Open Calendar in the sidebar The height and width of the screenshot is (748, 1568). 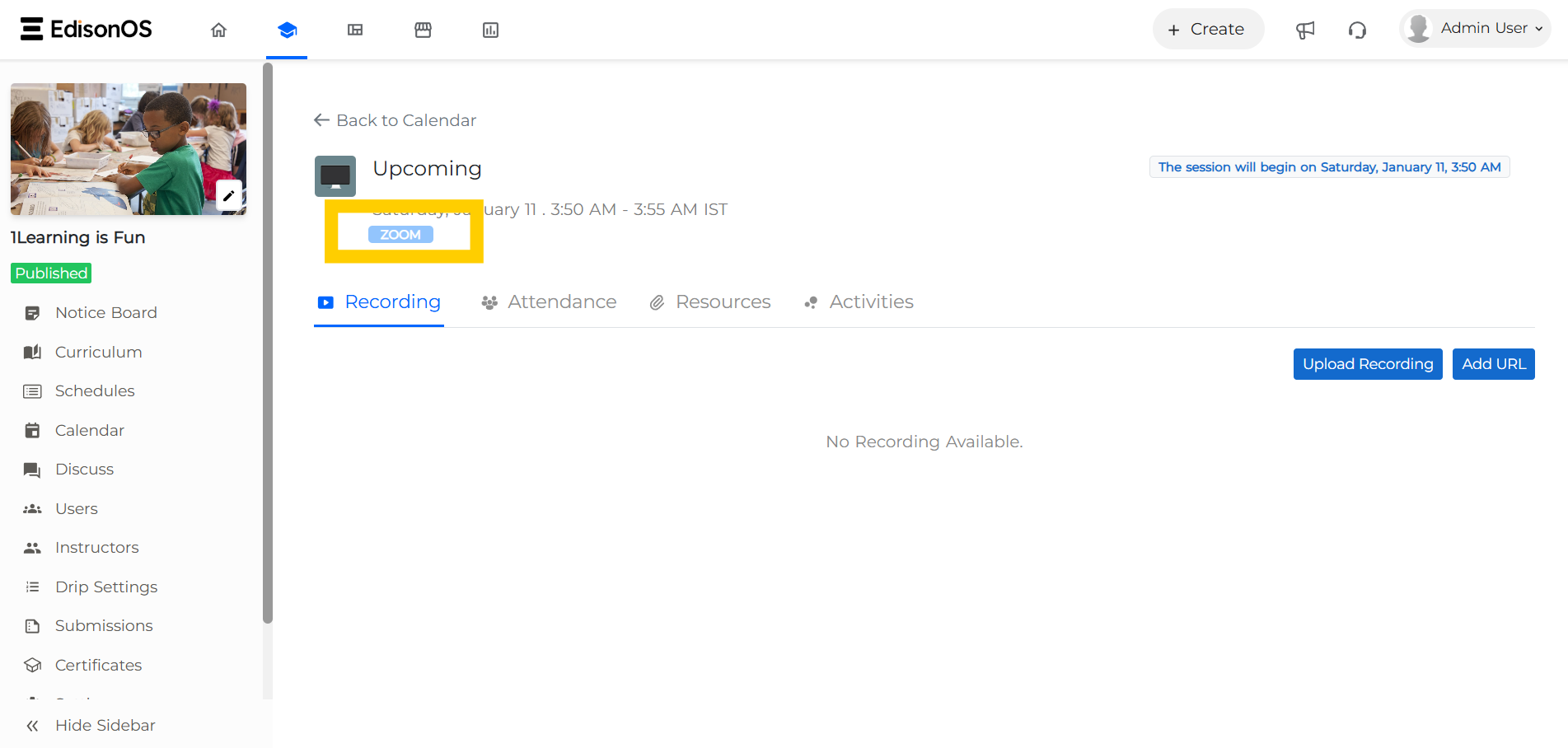point(90,430)
